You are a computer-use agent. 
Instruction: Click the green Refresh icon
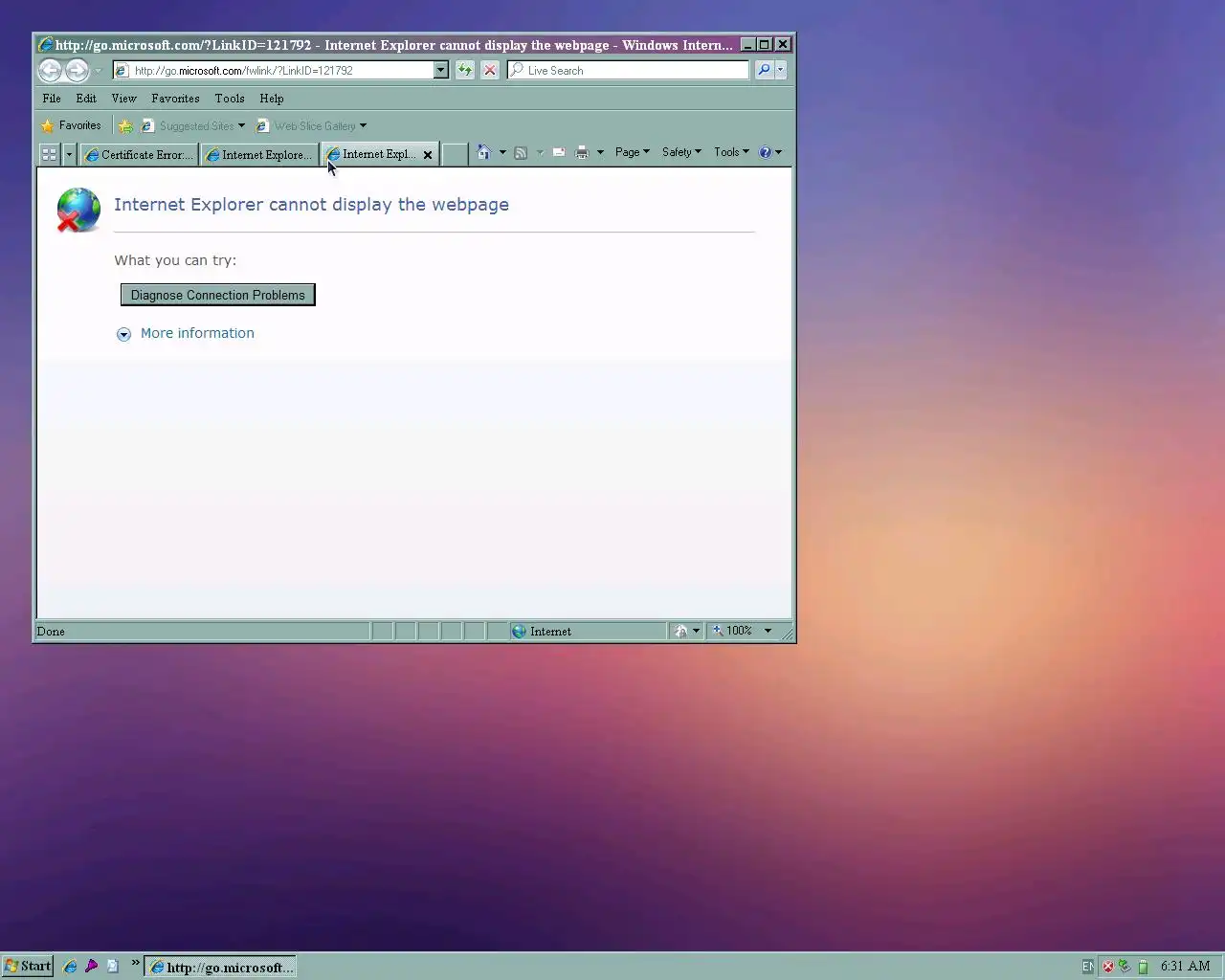(465, 70)
